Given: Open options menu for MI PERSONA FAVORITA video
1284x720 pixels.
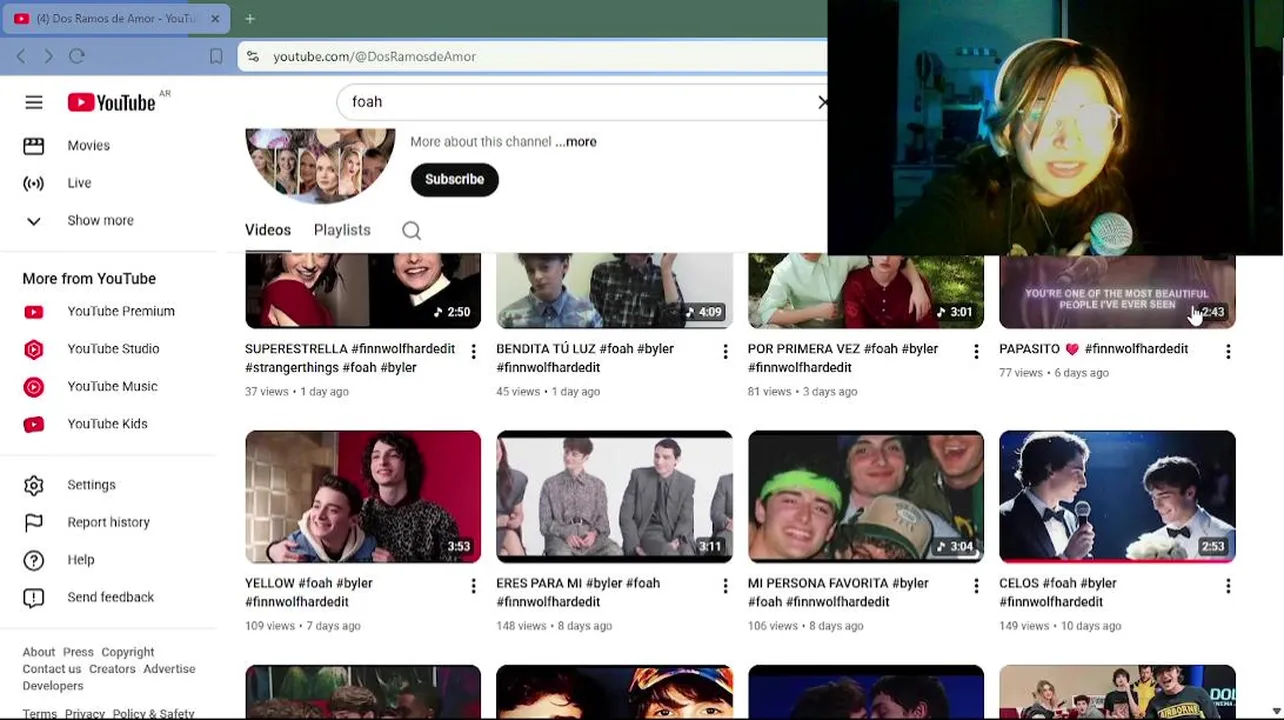Looking at the screenshot, I should point(976,586).
